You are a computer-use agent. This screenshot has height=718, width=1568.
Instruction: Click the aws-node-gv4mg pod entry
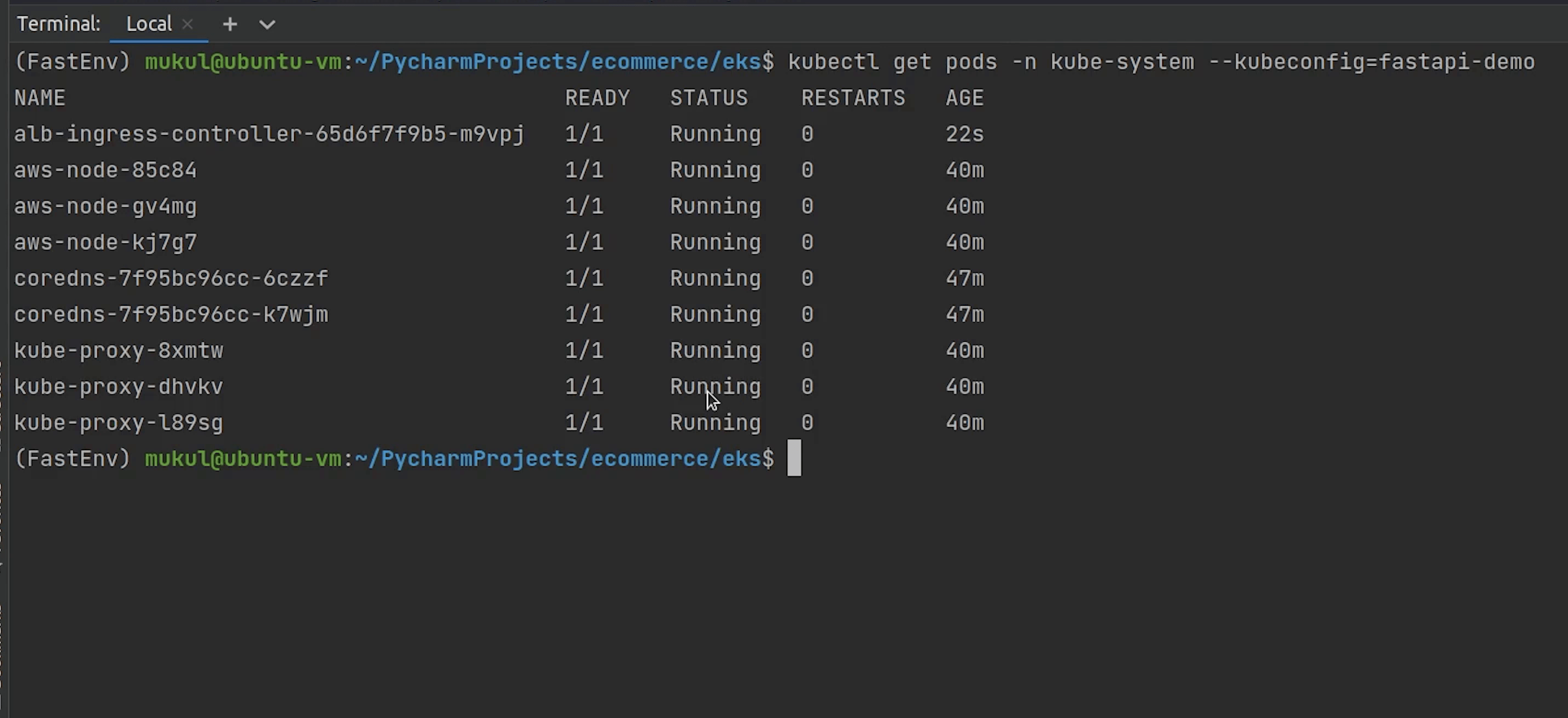click(x=106, y=207)
